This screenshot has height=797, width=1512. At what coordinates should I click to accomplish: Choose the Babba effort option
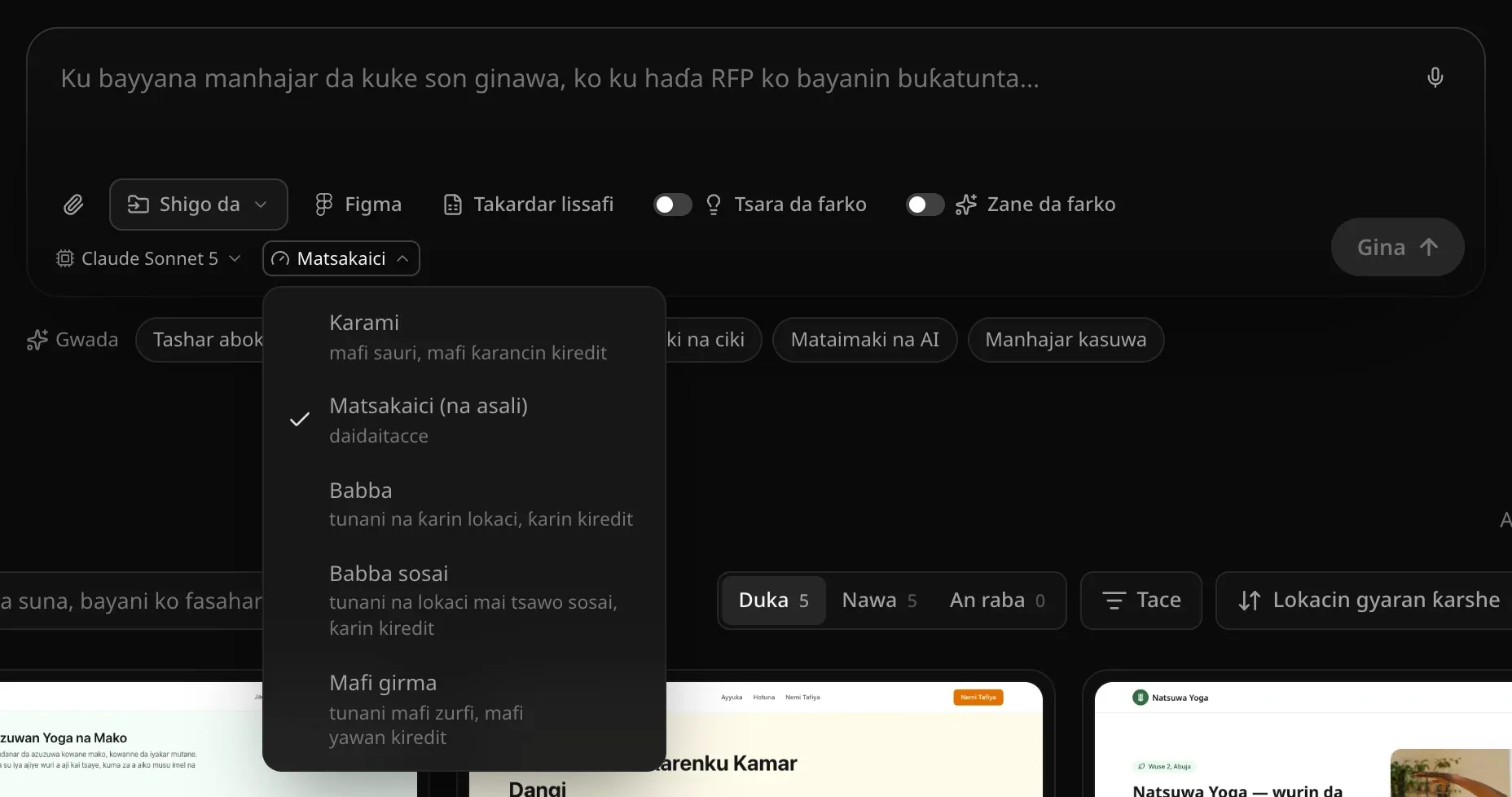click(464, 504)
